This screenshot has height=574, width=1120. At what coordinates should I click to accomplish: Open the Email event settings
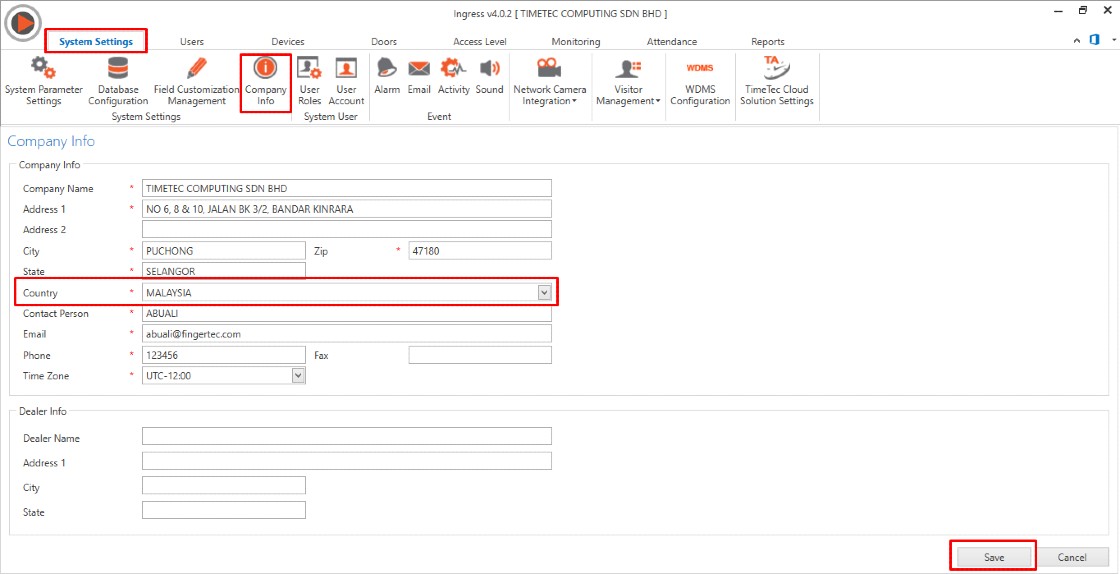419,76
